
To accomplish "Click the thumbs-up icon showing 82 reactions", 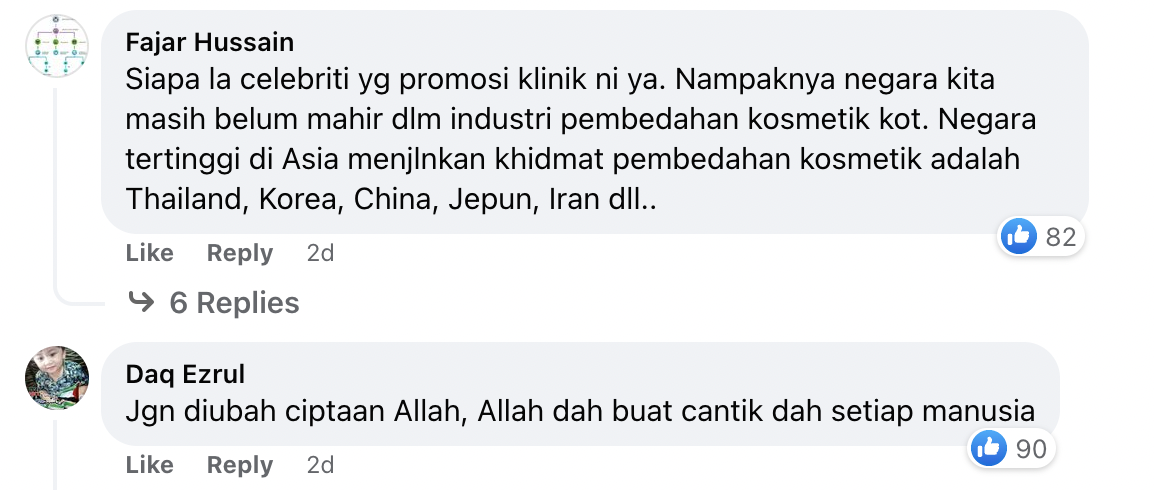I will tap(1019, 237).
